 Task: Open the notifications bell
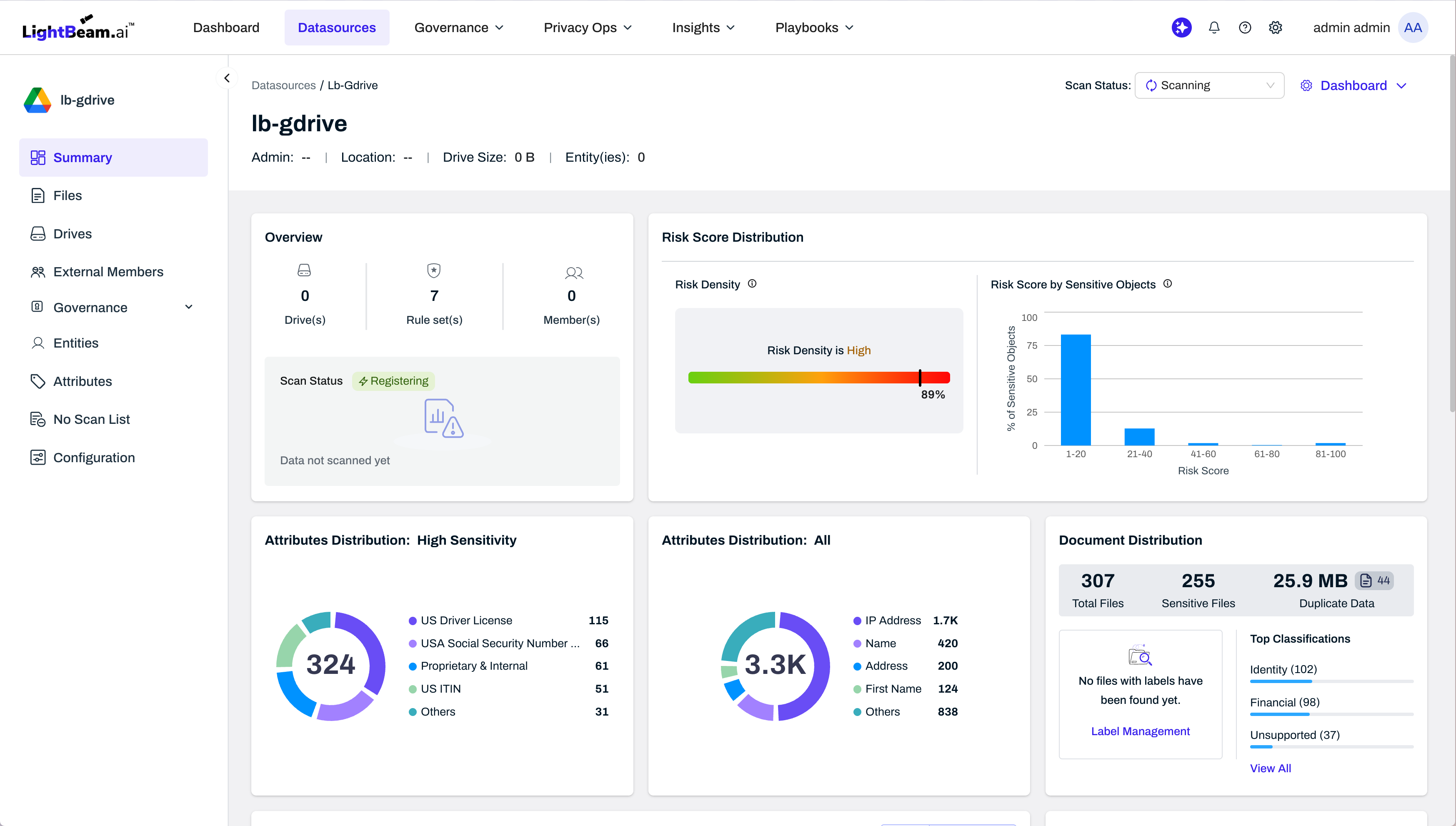point(1214,27)
